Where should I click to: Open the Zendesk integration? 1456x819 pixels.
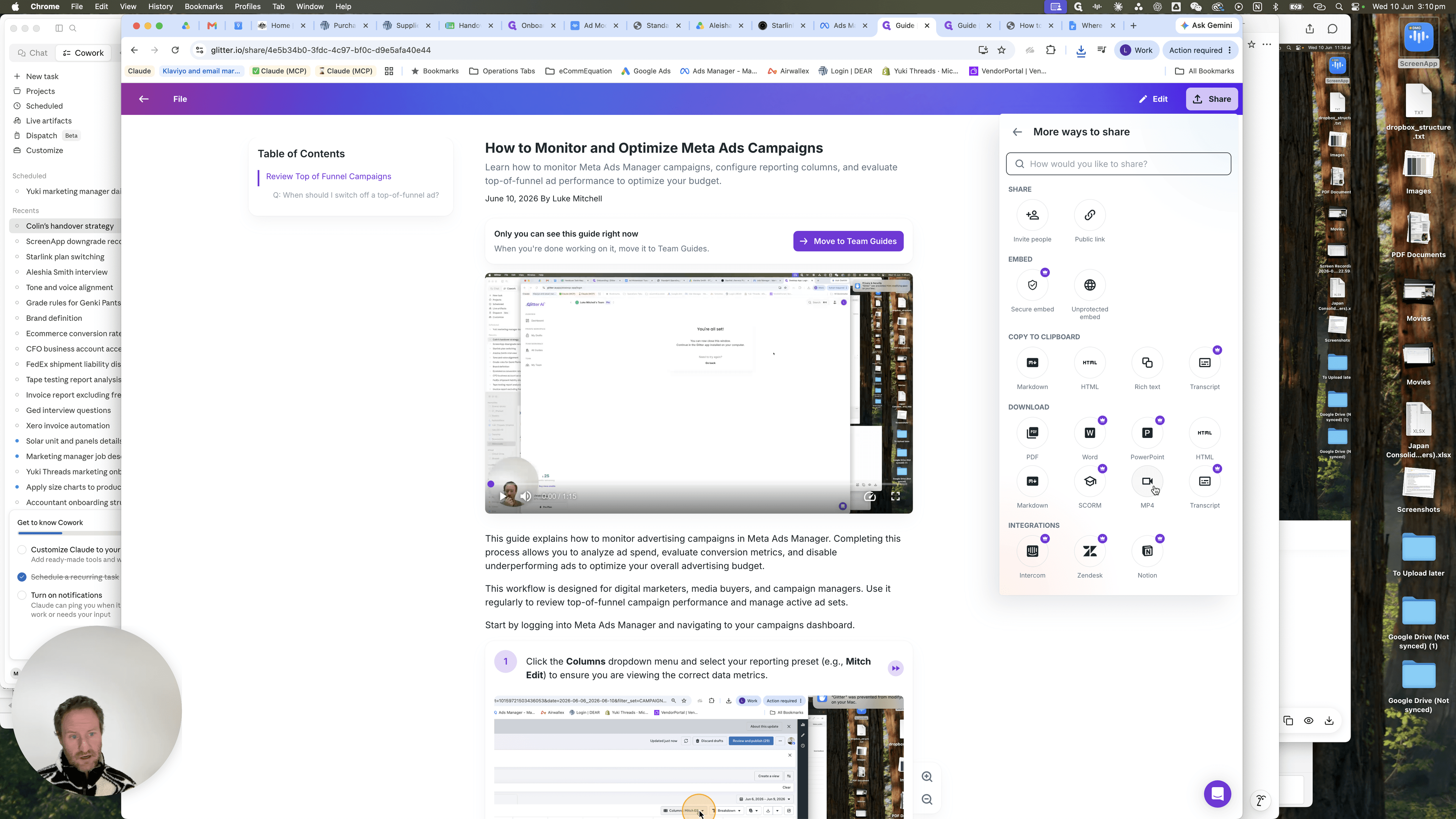tap(1090, 552)
